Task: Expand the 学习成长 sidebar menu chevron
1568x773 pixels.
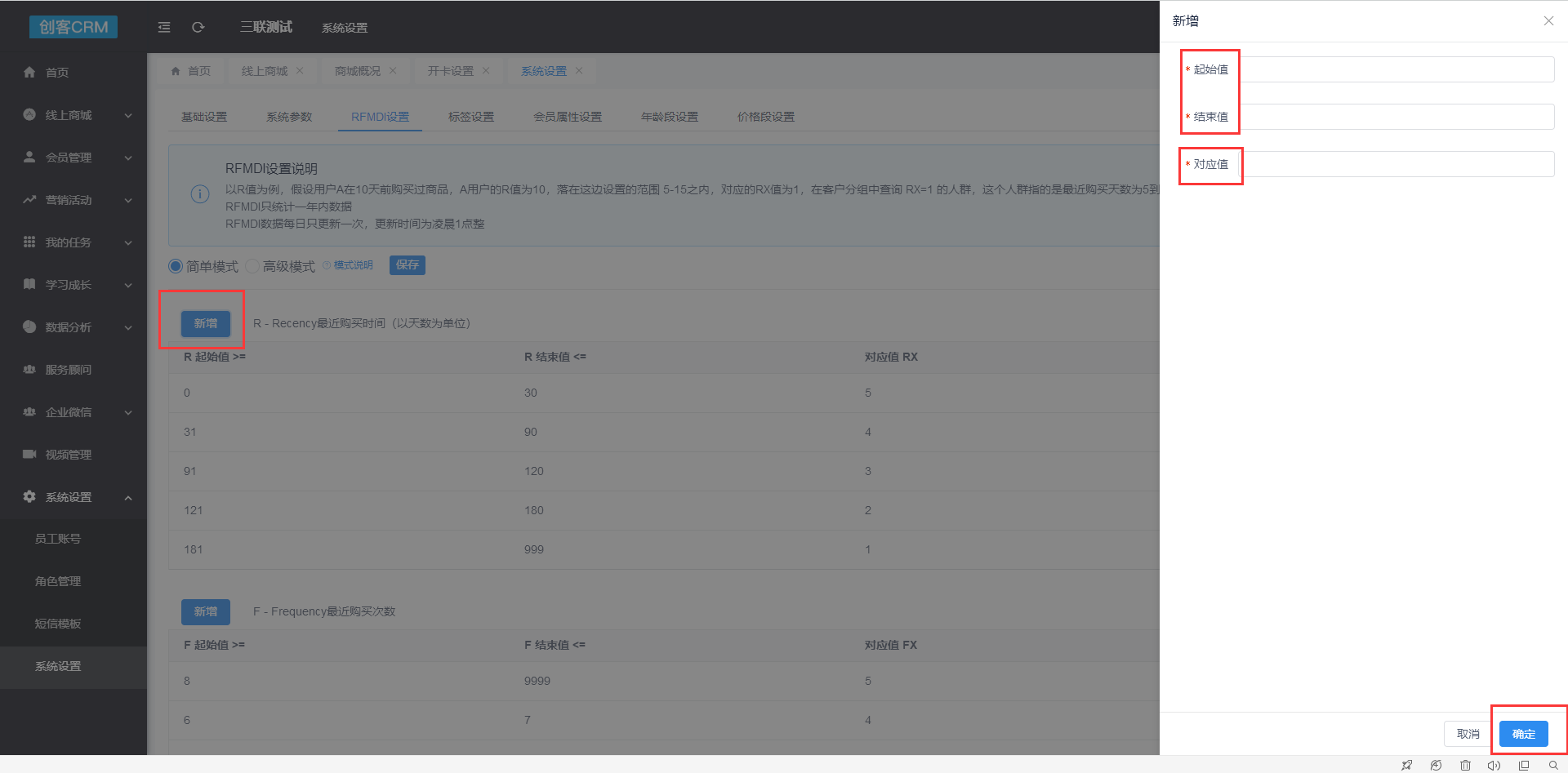Action: point(128,285)
